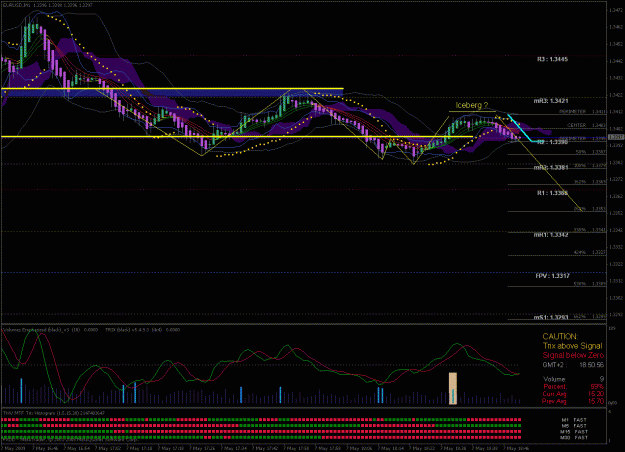Screen dimensions: 625x452
Task: Click the R3 : 1.3445 pivot label
Action: pos(552,59)
